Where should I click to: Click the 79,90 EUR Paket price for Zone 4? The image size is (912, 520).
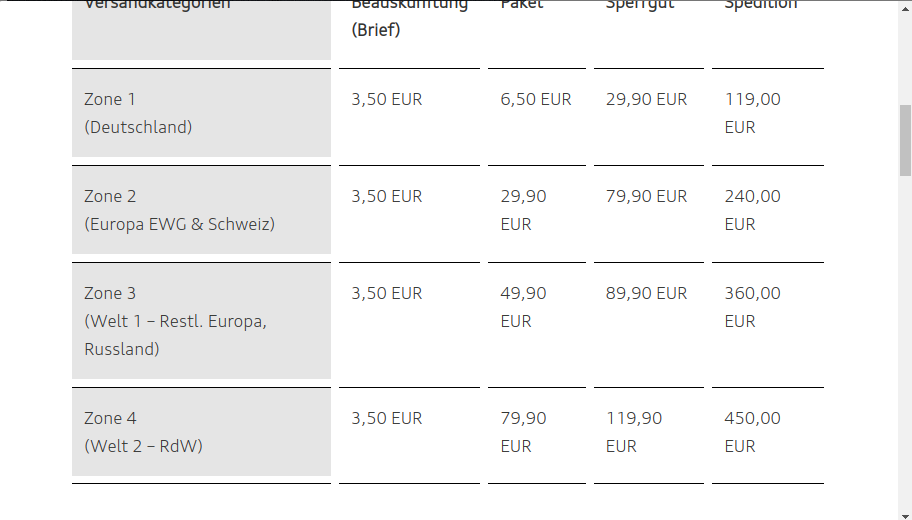coord(523,432)
